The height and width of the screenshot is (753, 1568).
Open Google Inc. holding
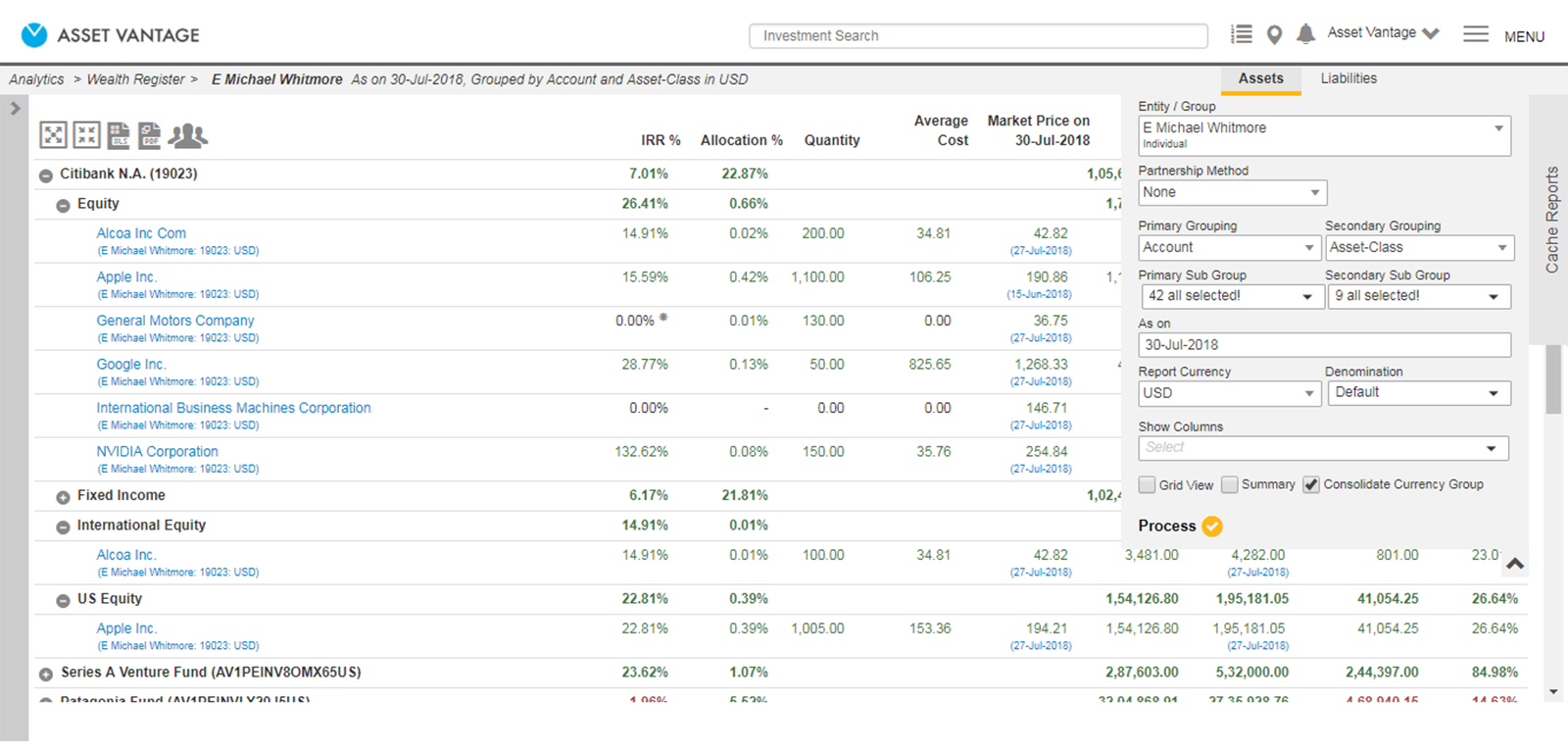point(131,365)
